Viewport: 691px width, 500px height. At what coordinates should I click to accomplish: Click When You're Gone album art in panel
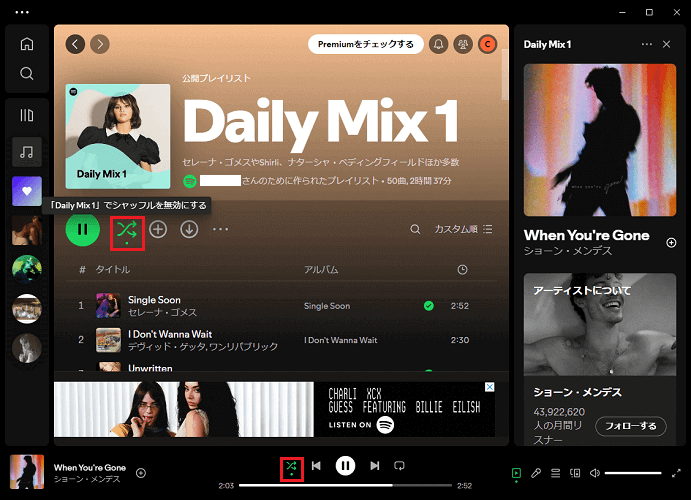pyautogui.click(x=600, y=140)
